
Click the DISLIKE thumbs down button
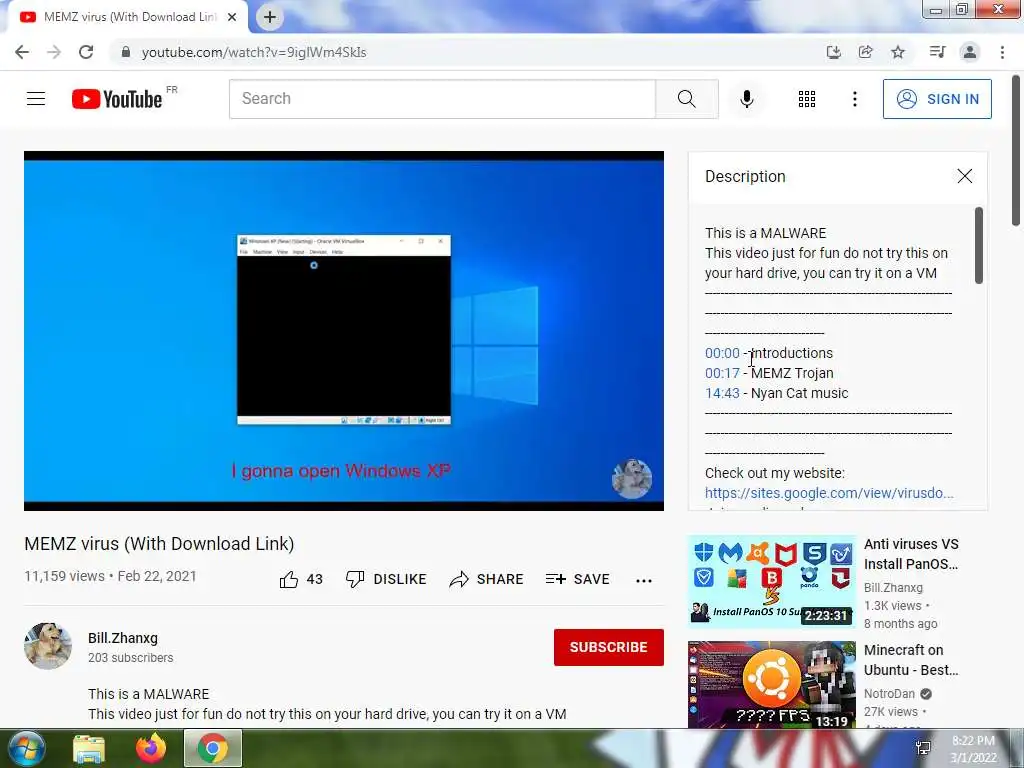tap(386, 579)
